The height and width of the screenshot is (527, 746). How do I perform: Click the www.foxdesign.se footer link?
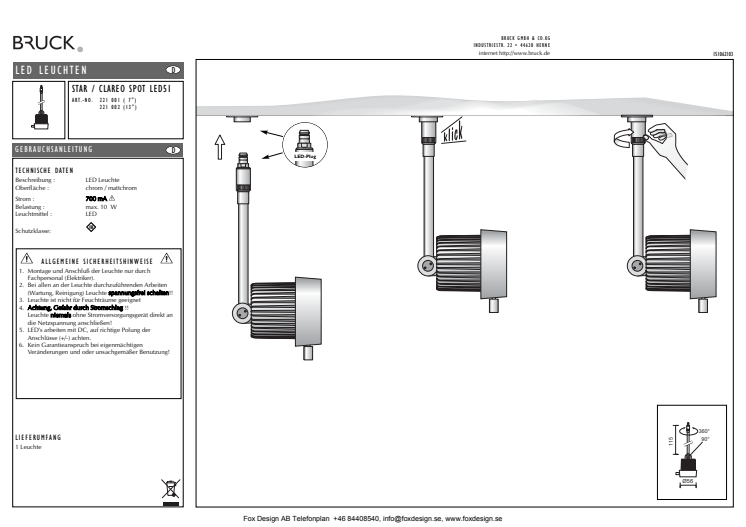473,518
